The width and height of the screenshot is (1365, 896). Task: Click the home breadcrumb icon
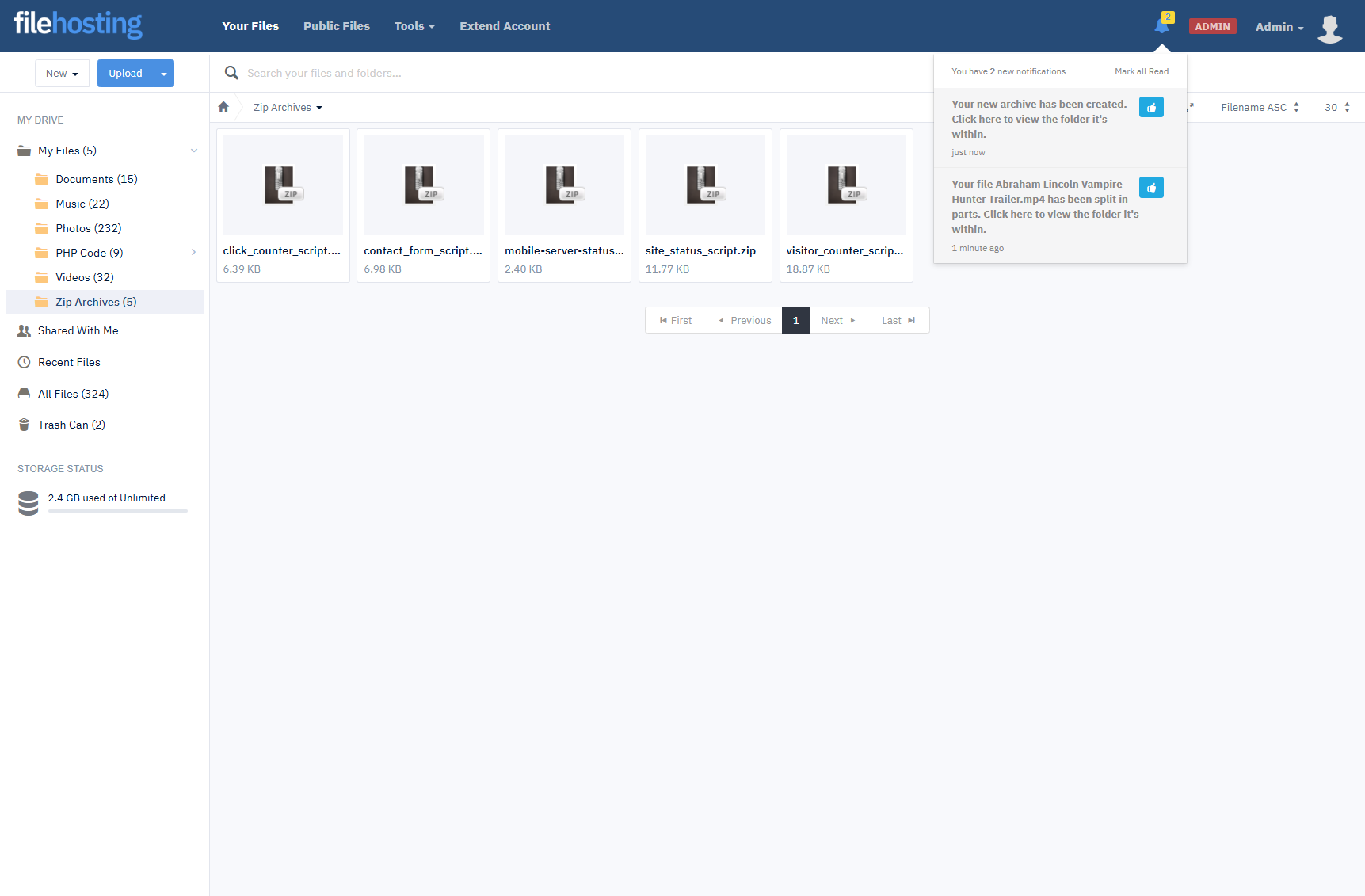(223, 107)
